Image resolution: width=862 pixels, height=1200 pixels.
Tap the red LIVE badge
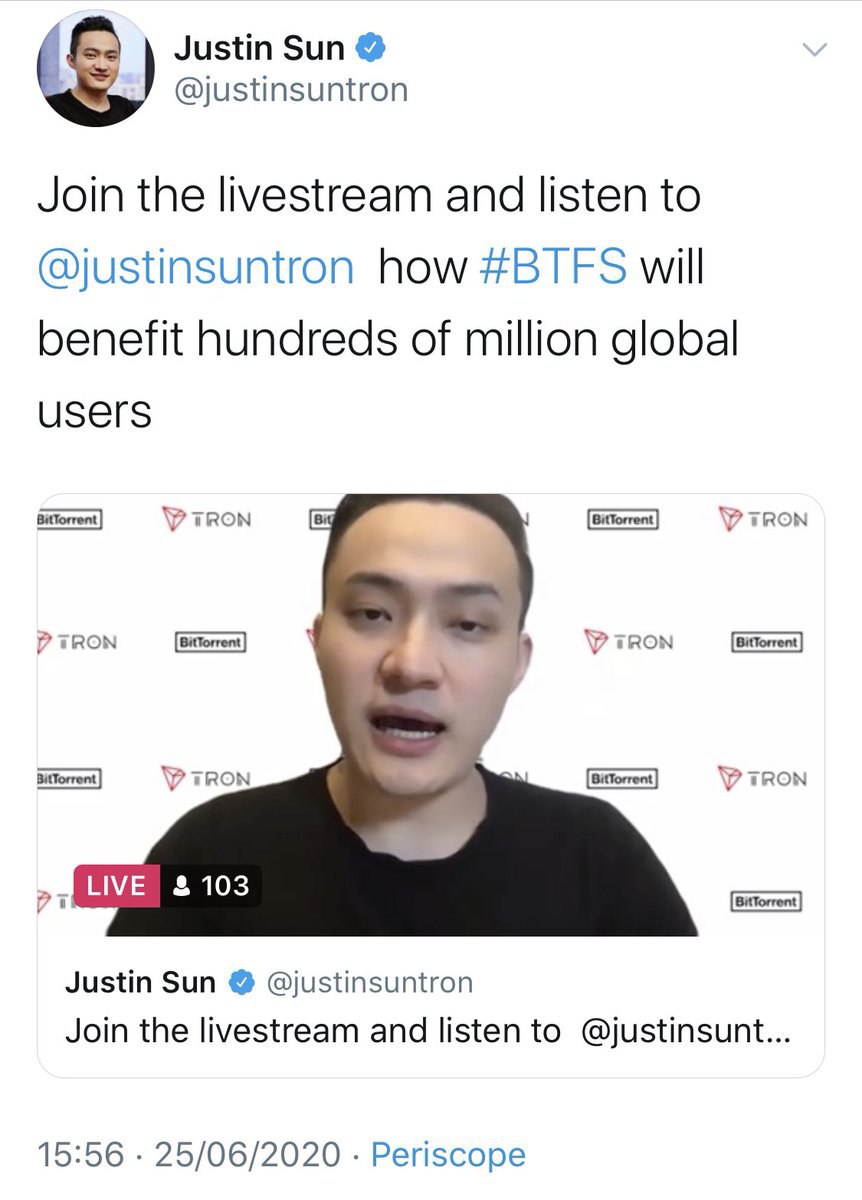tap(117, 886)
